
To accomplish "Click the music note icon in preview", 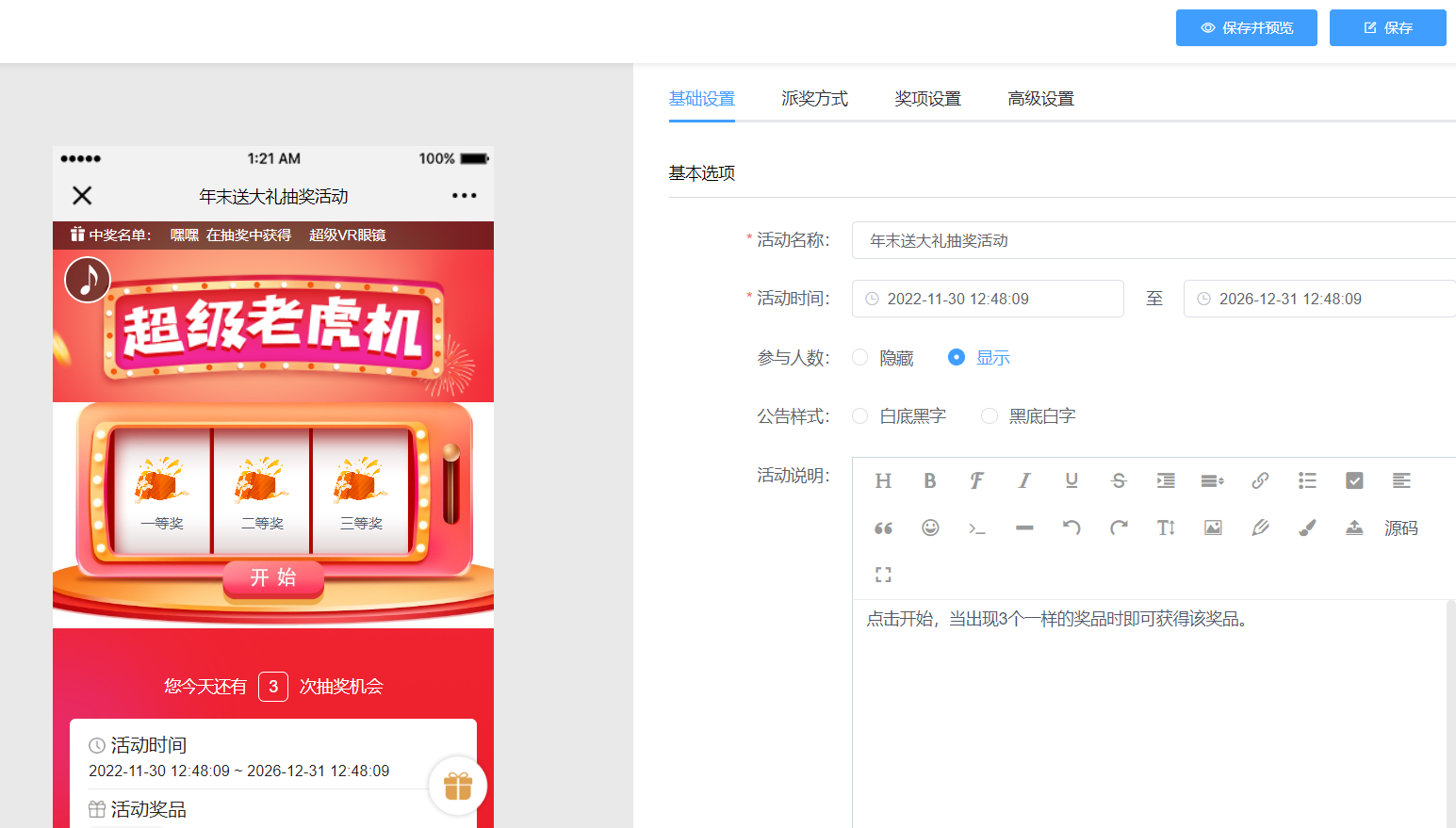I will [88, 280].
